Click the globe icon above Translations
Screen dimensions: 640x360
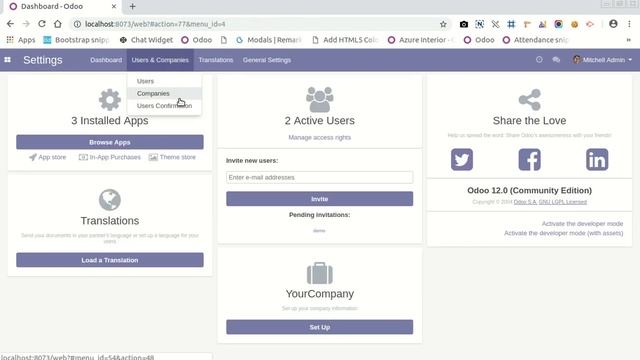[110, 200]
